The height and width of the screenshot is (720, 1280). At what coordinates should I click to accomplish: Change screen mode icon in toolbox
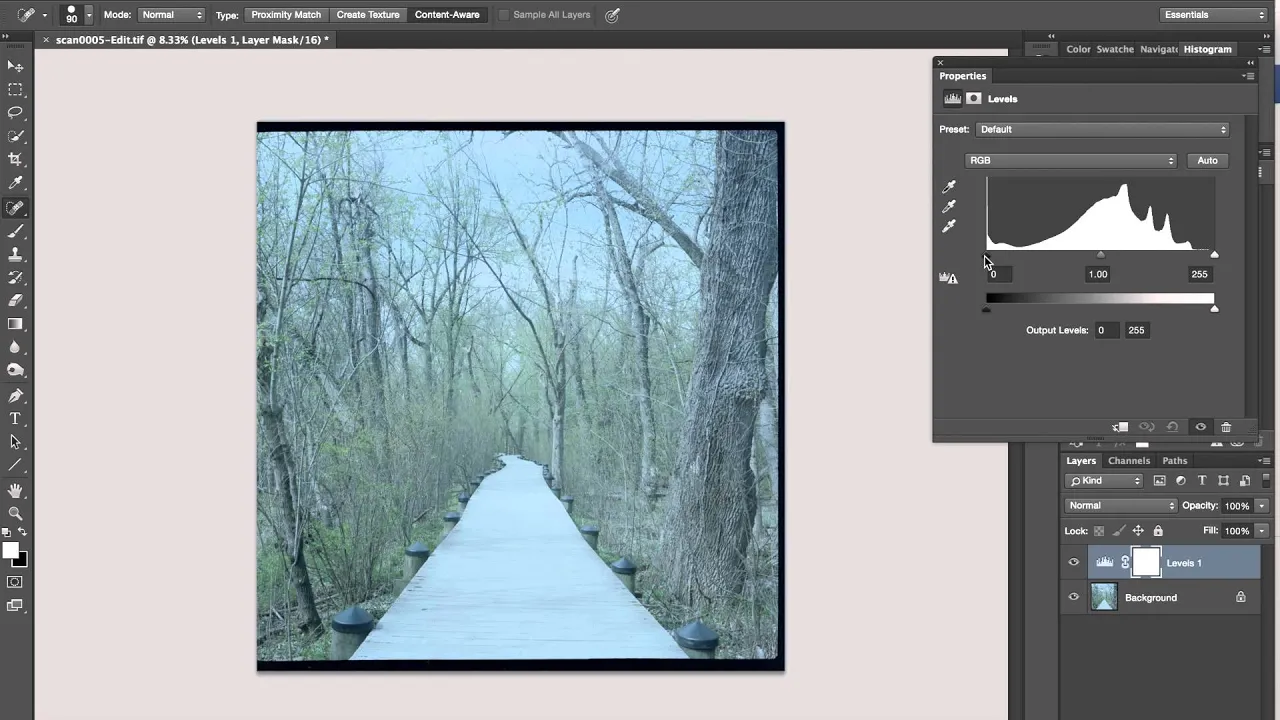pyautogui.click(x=15, y=605)
